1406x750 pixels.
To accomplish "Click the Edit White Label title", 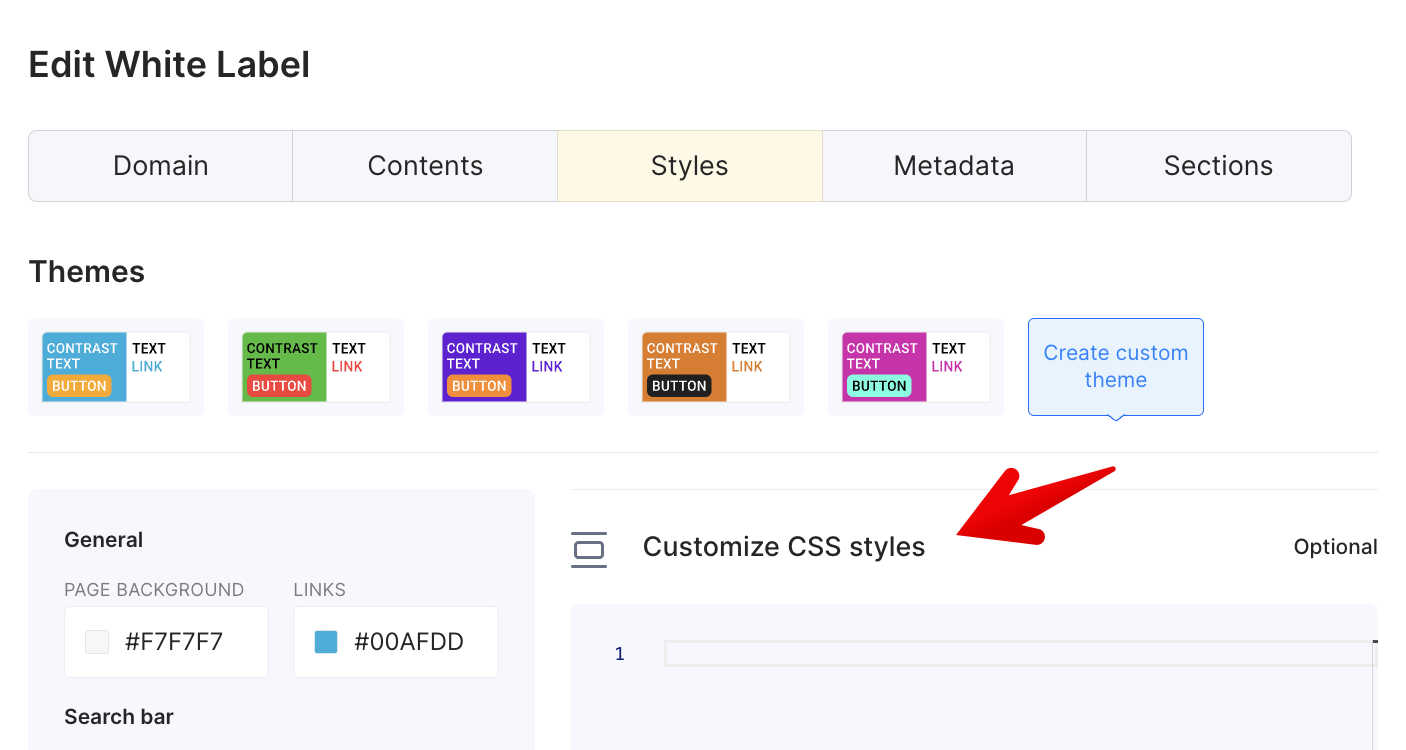I will pyautogui.click(x=169, y=65).
